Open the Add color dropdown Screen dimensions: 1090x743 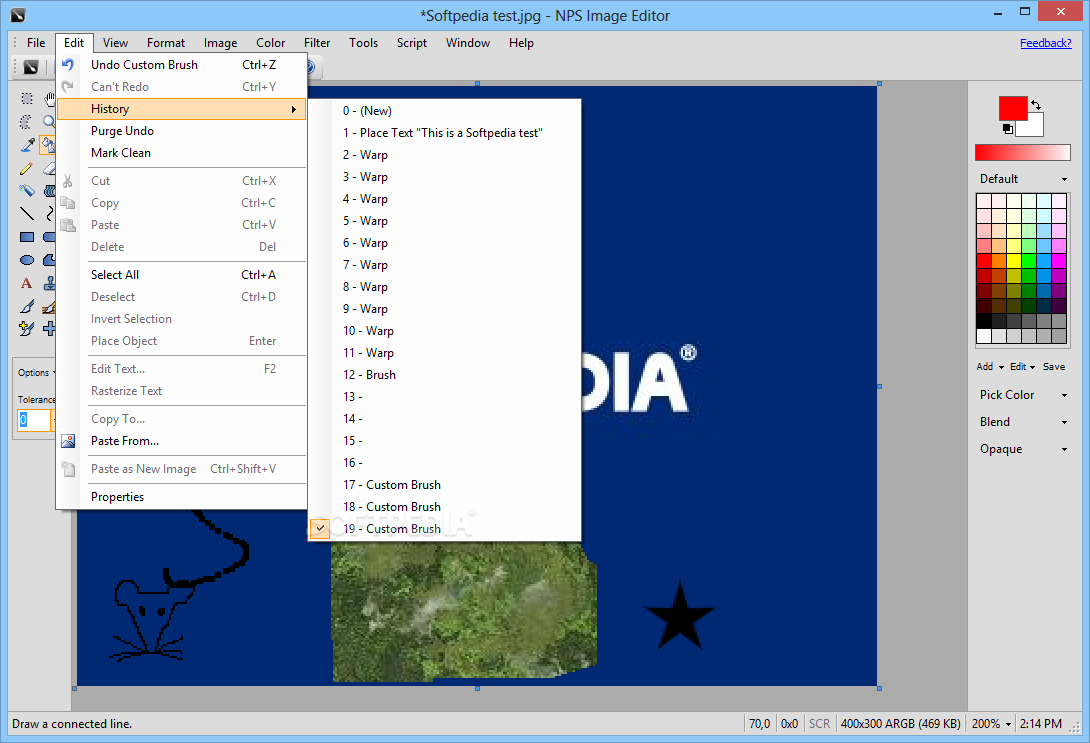[x=990, y=366]
